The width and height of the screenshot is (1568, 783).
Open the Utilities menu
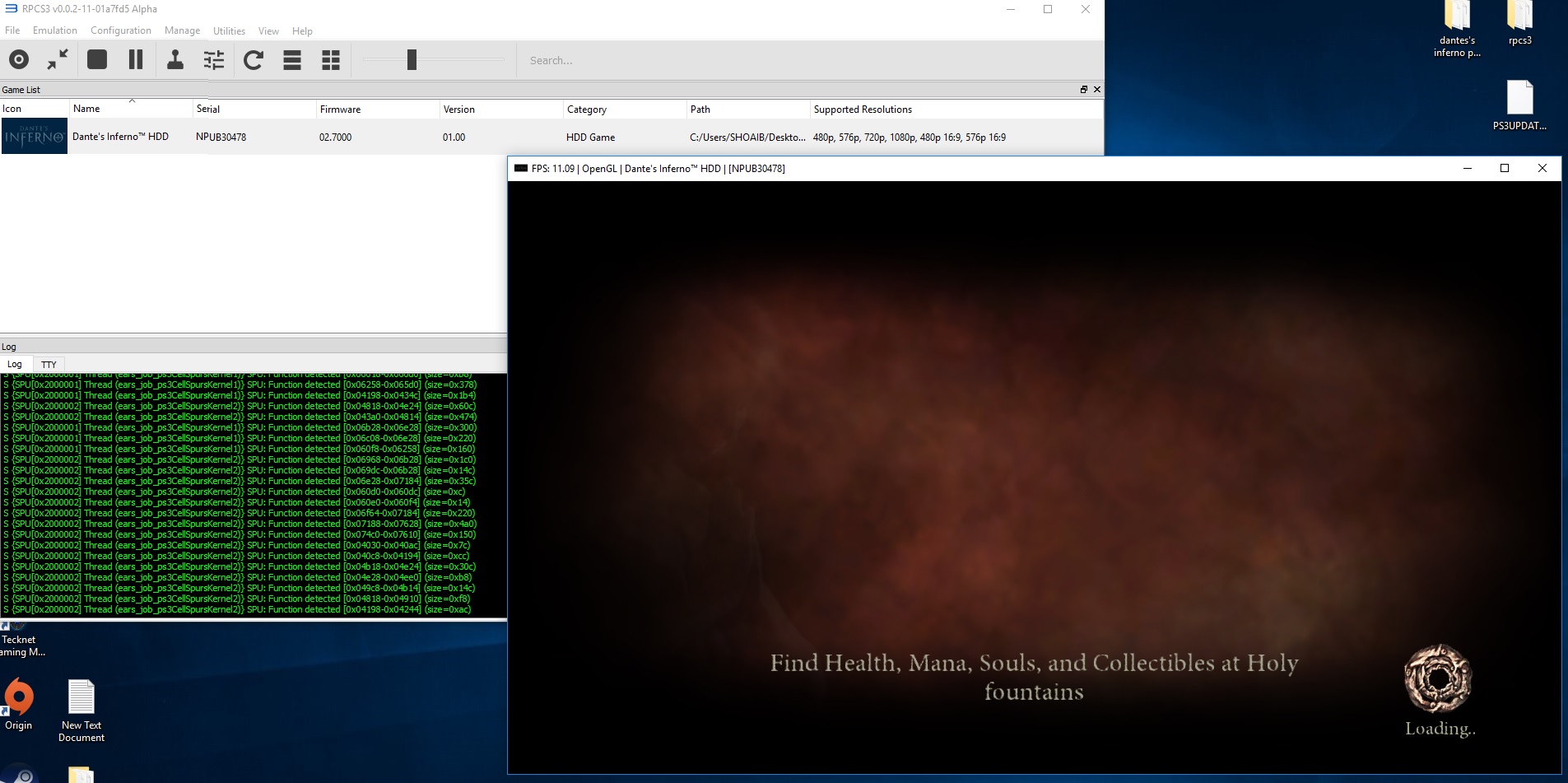tap(229, 31)
